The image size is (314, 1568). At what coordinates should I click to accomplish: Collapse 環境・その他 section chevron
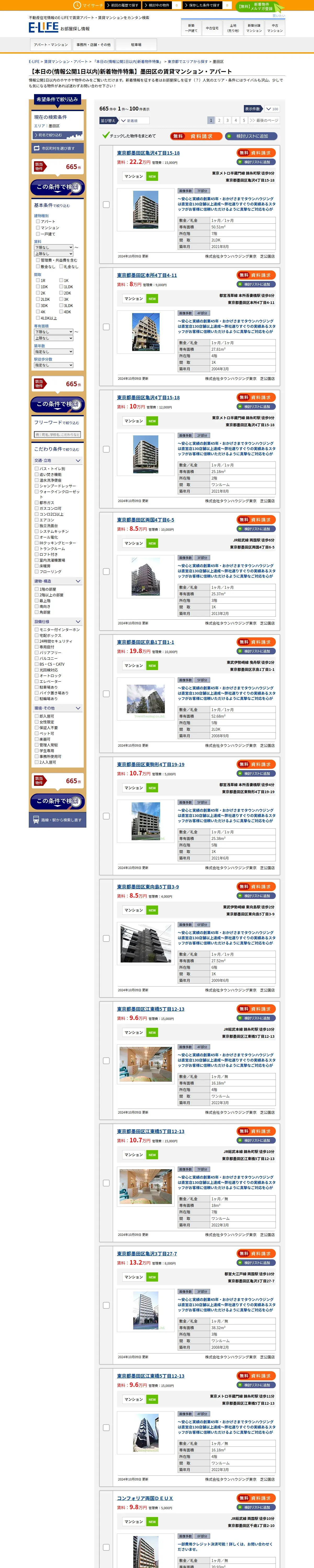(x=78, y=708)
